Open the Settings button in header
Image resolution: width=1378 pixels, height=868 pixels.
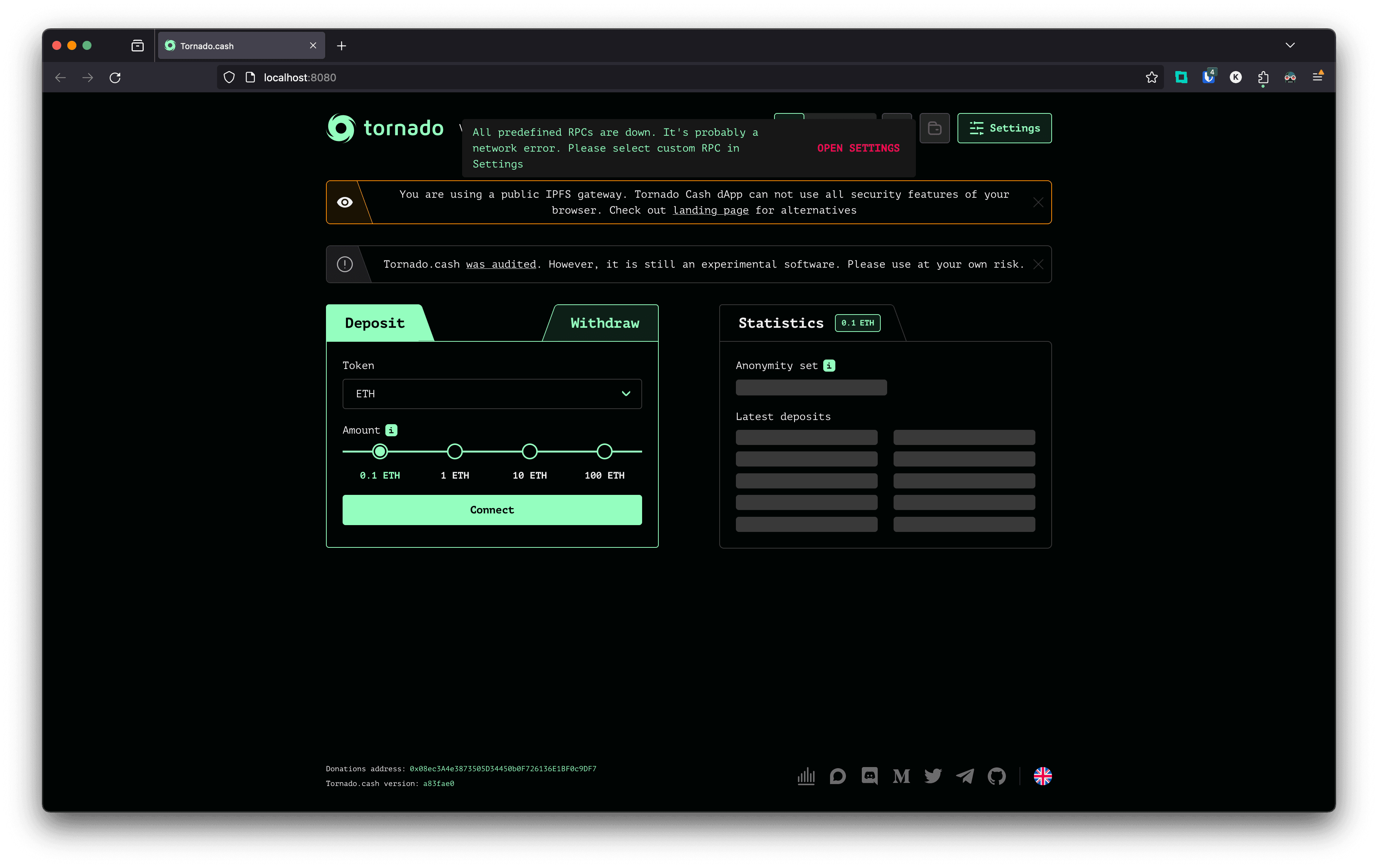pyautogui.click(x=1004, y=128)
